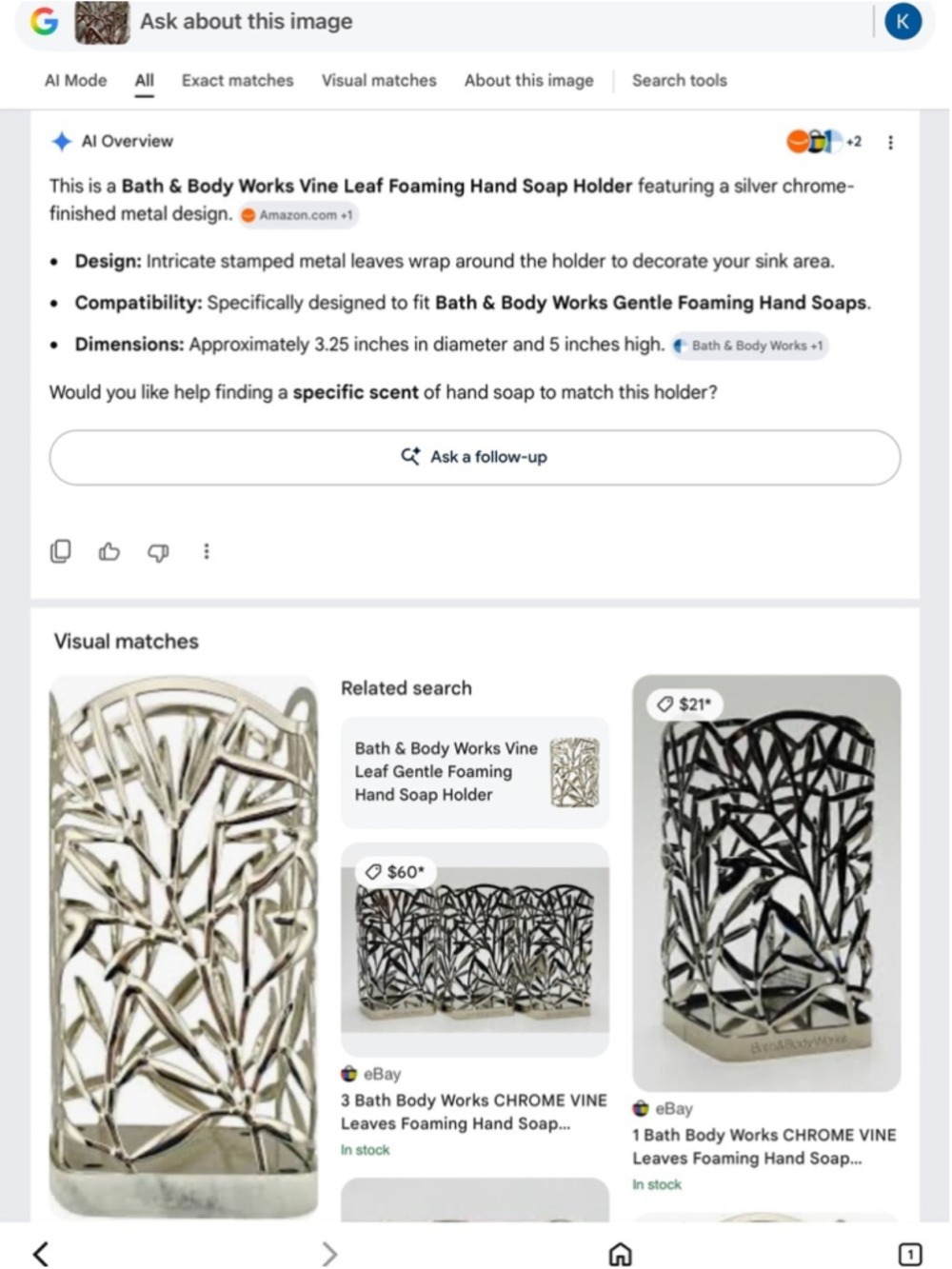This screenshot has width=952, height=1269.
Task: Open Search tools
Action: [680, 81]
